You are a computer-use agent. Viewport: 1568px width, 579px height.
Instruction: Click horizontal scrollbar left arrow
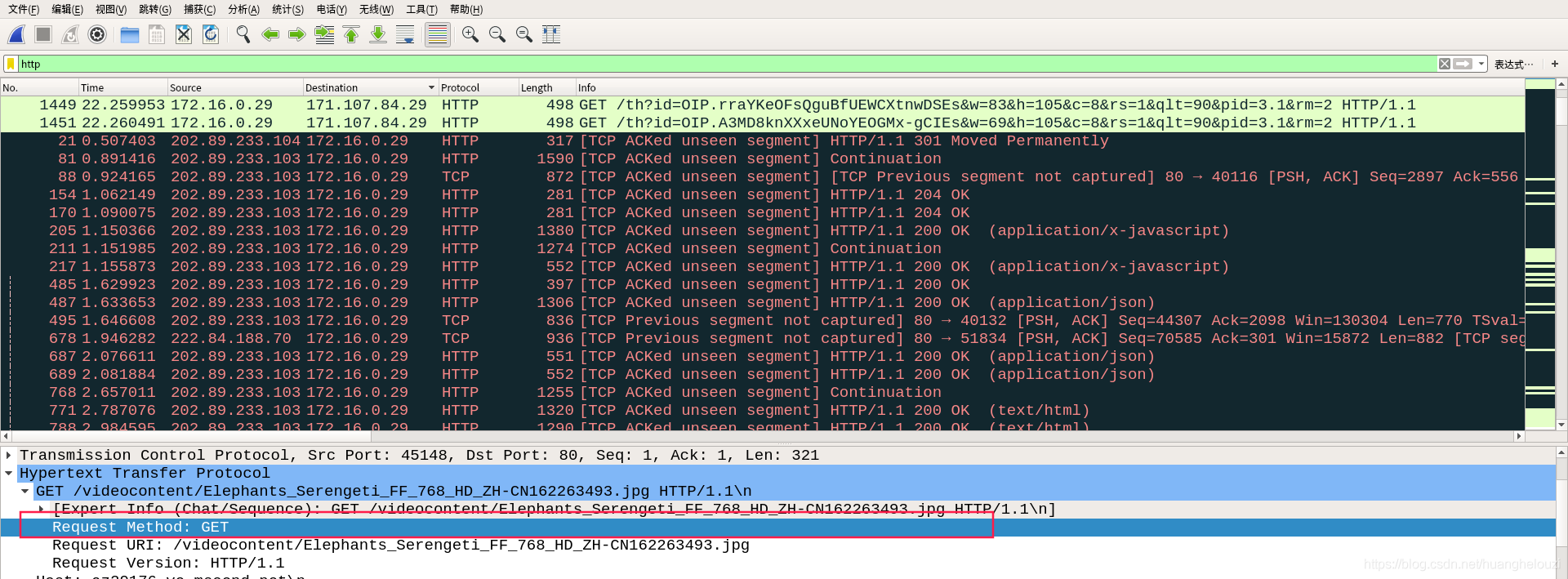[x=6, y=436]
